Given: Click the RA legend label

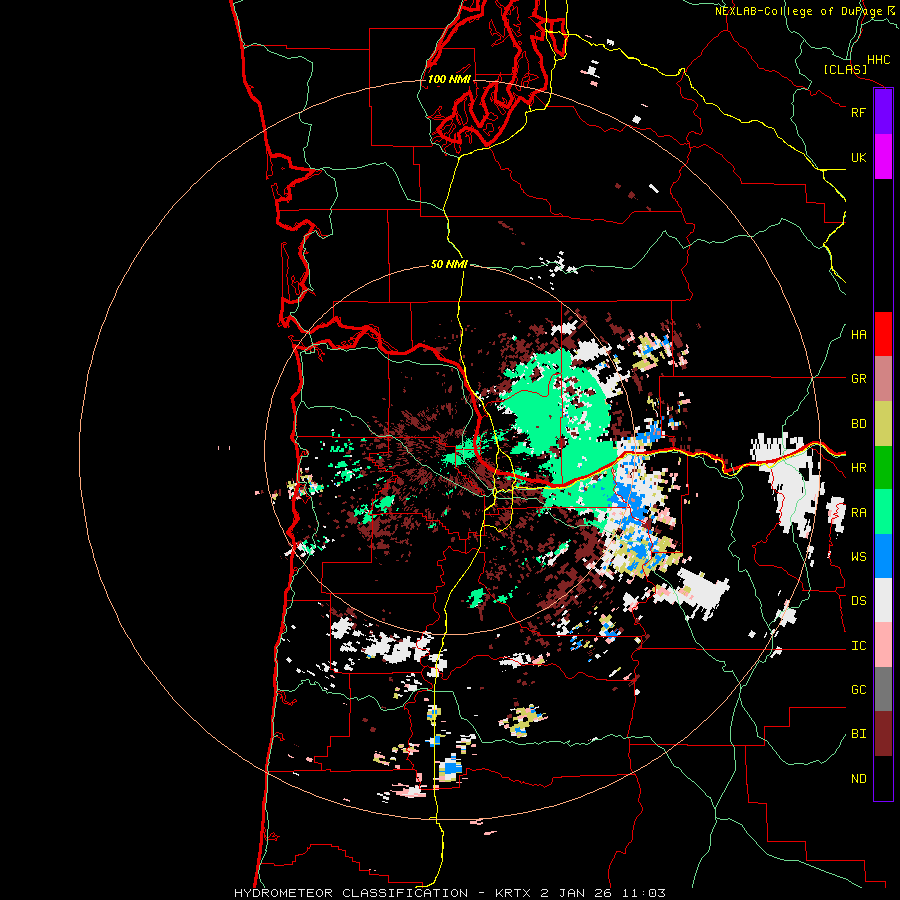Looking at the screenshot, I should tap(858, 513).
